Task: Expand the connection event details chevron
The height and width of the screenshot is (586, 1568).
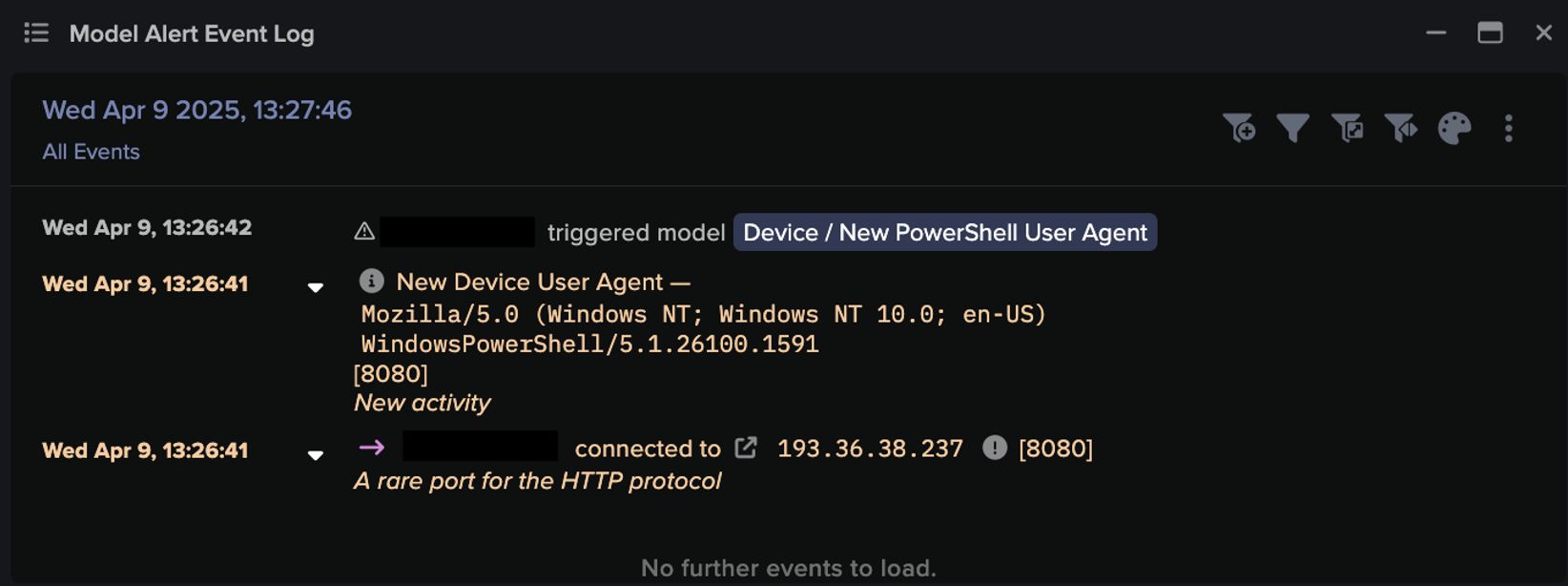Action: point(317,453)
